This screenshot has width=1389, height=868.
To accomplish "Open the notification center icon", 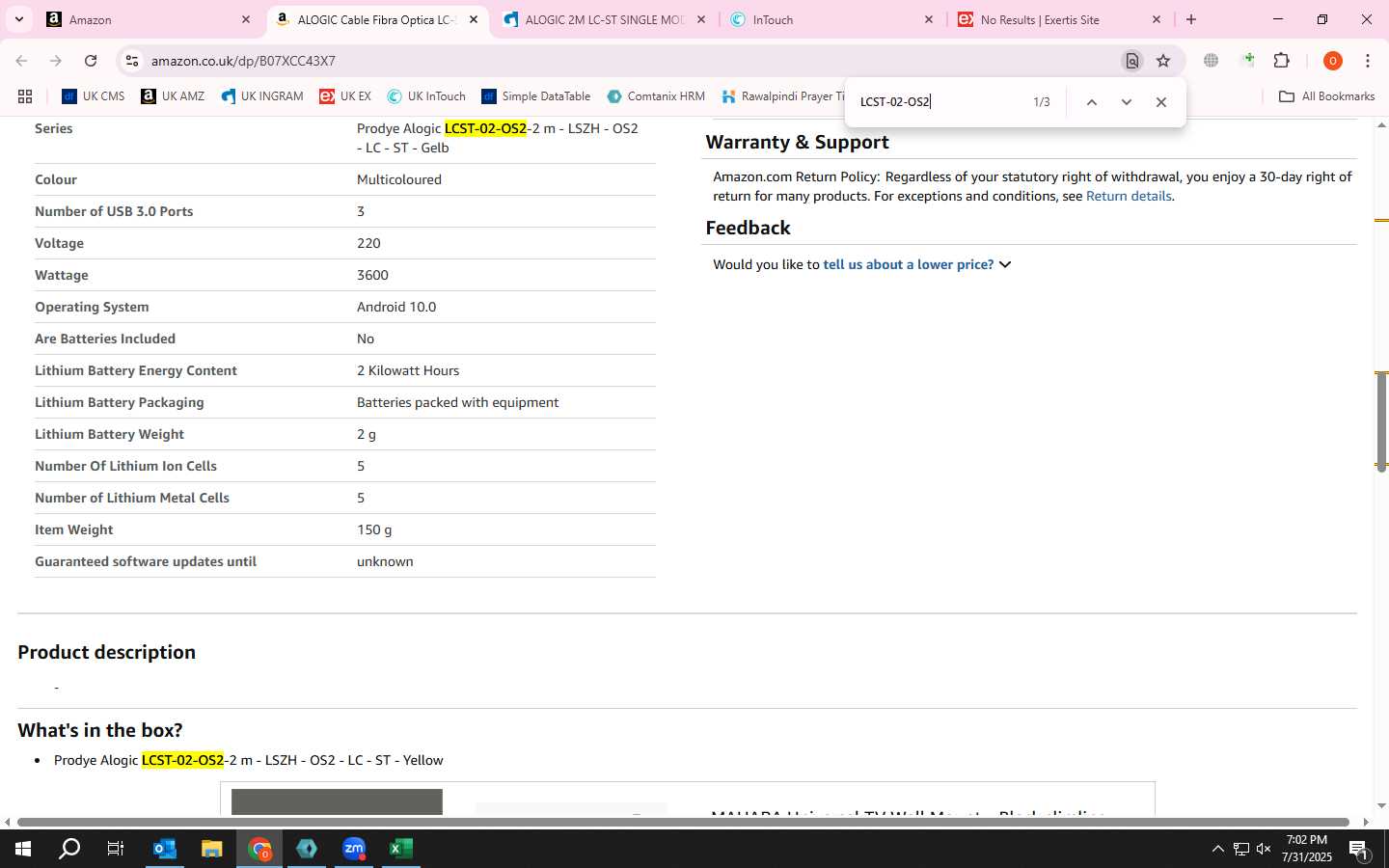I will pyautogui.click(x=1359, y=849).
